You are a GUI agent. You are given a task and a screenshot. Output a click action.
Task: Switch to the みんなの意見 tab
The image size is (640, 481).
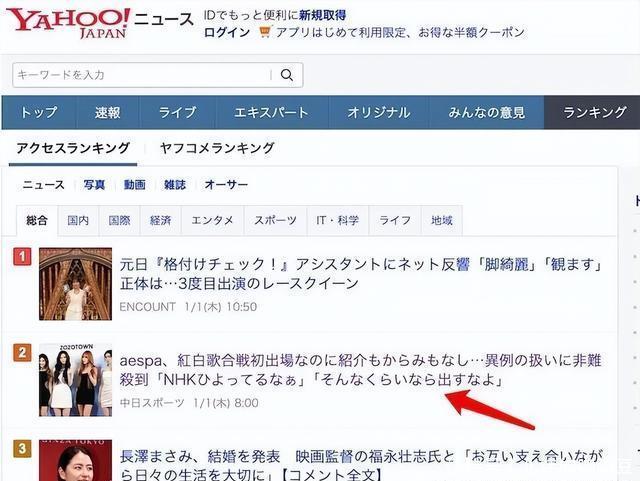tap(487, 113)
